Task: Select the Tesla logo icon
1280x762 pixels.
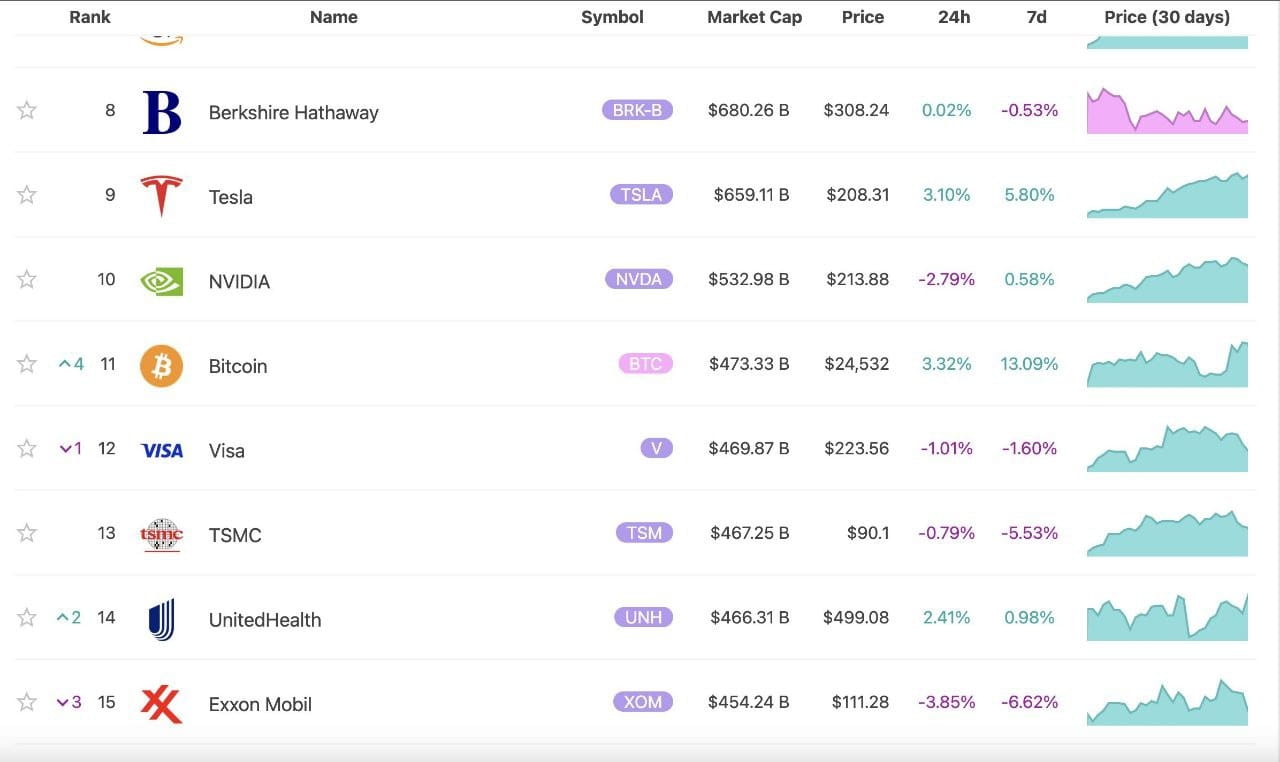Action: [160, 194]
